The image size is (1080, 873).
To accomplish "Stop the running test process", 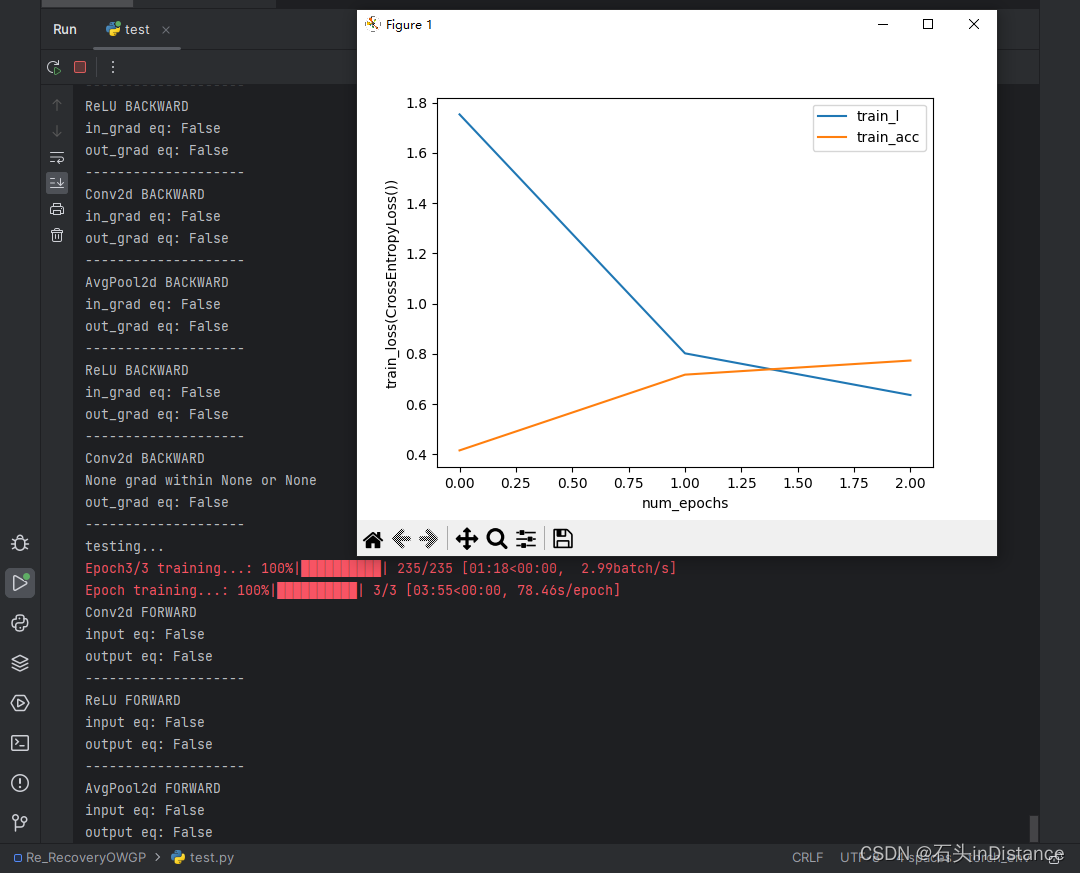I will coord(79,67).
